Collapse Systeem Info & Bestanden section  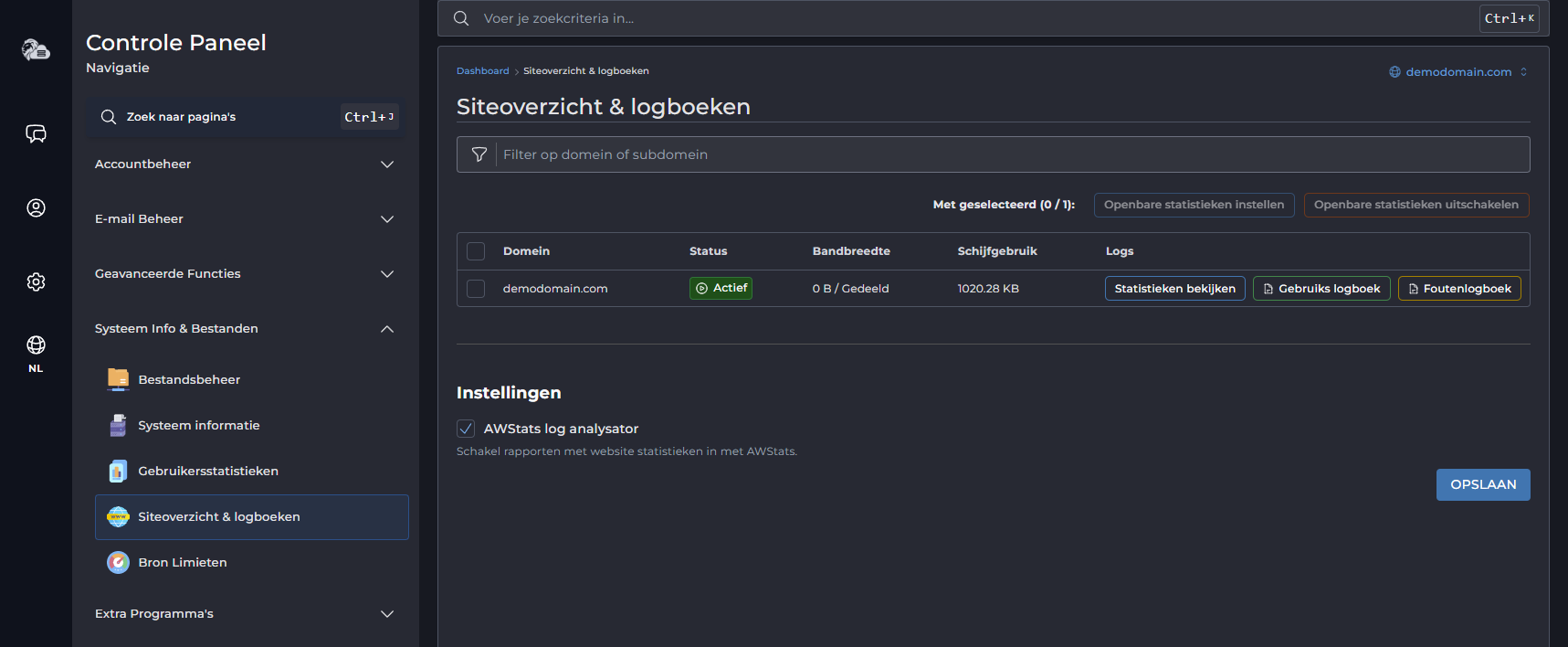click(245, 329)
